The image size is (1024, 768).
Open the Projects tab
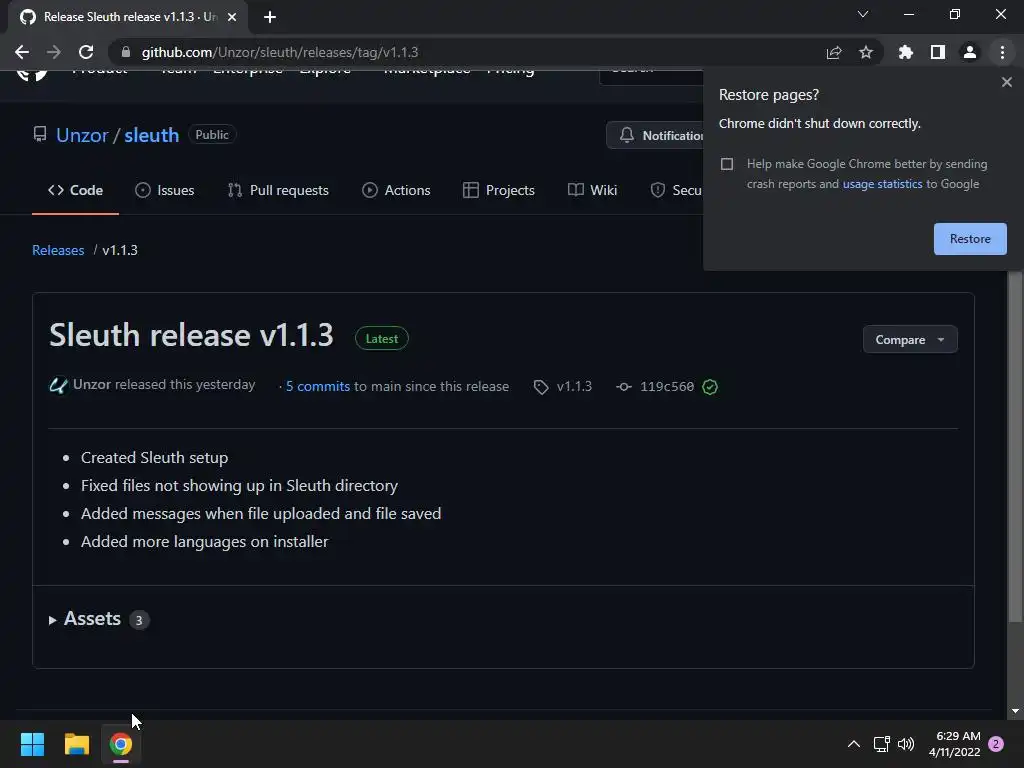pos(499,190)
